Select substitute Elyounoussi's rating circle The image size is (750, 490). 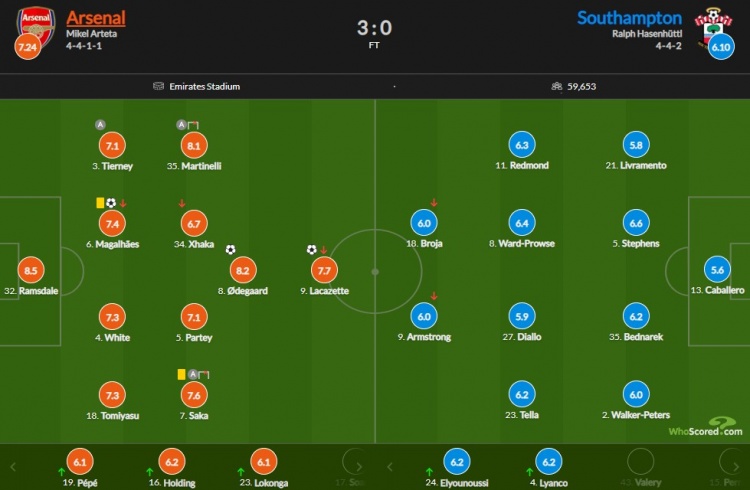point(457,462)
